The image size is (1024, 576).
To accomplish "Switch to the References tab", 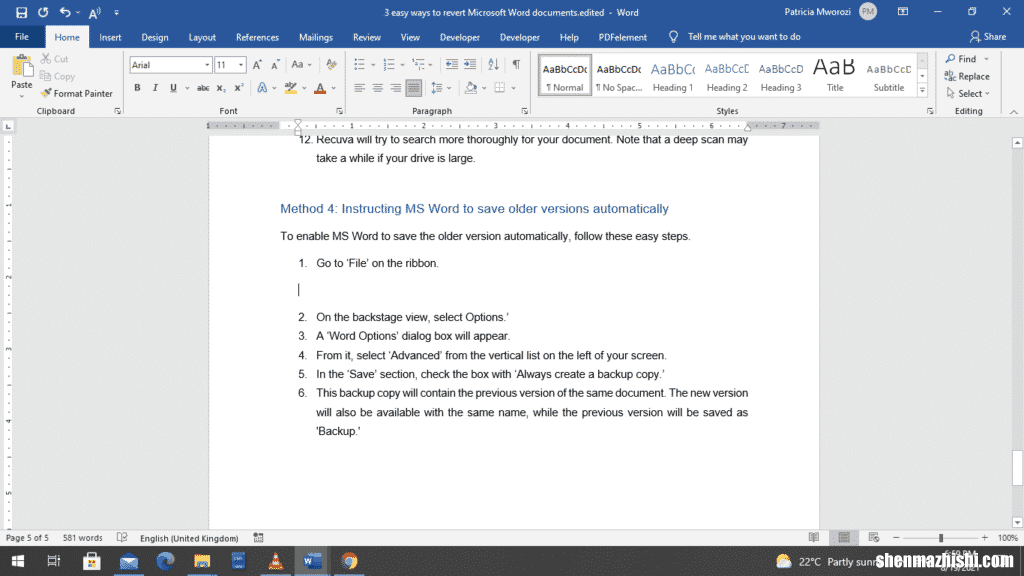I will tap(257, 37).
